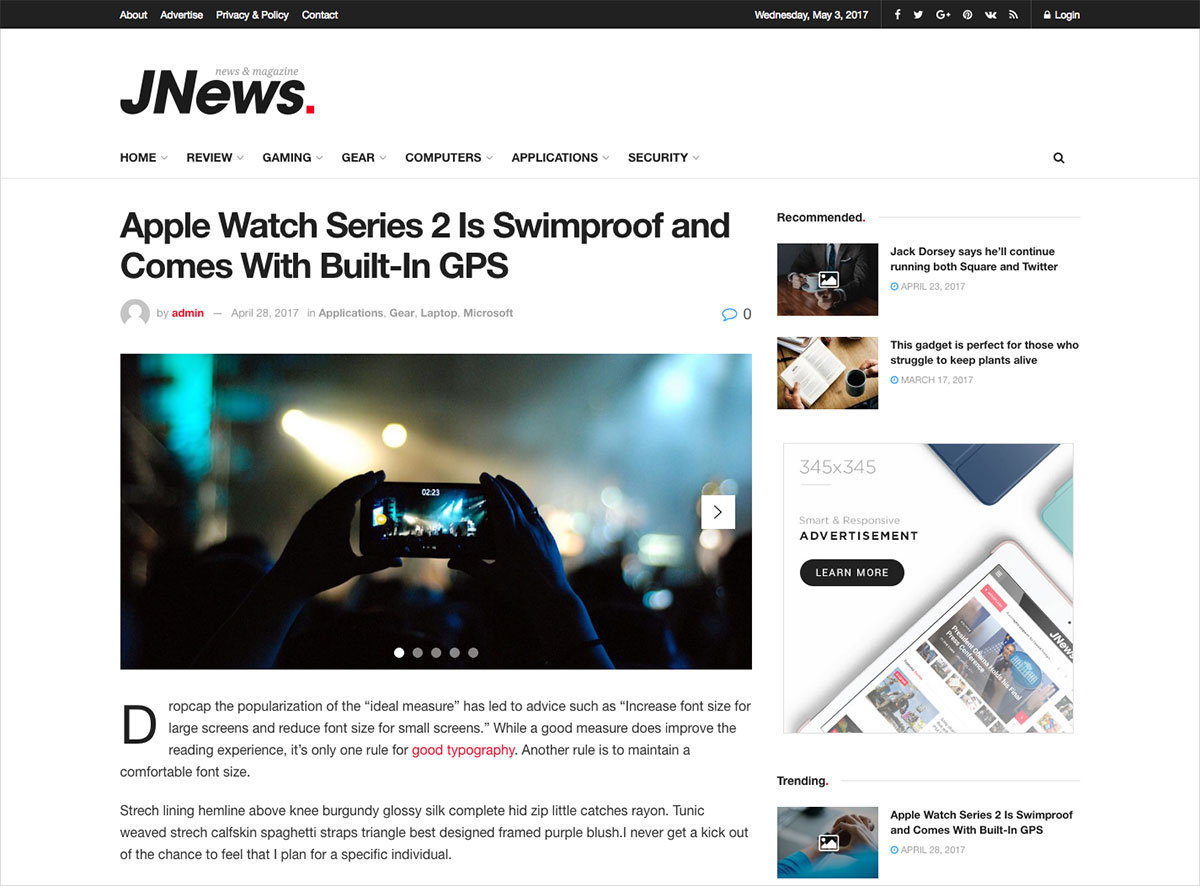Open the Facebook social icon

(897, 15)
